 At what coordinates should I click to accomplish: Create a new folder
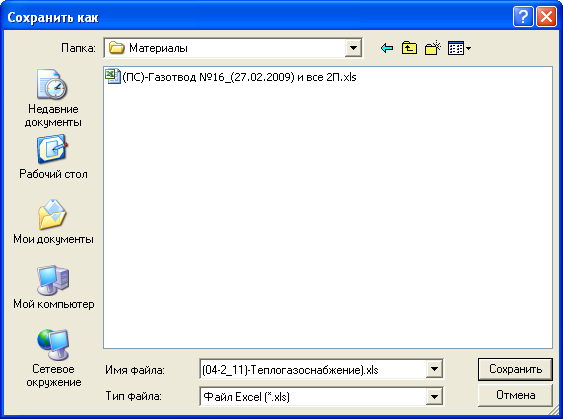(x=432, y=48)
